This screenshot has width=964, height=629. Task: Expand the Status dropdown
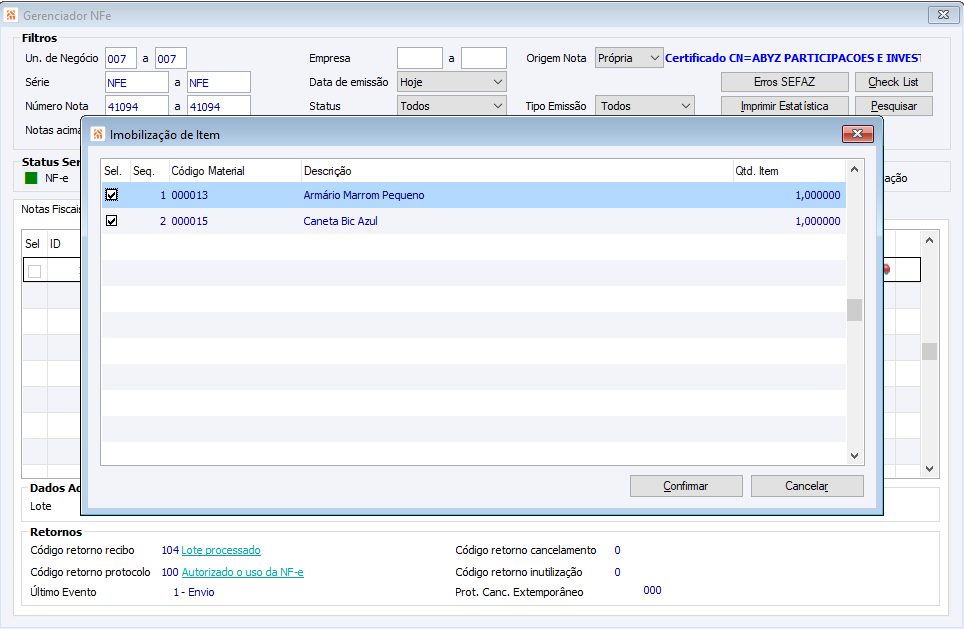coord(497,106)
